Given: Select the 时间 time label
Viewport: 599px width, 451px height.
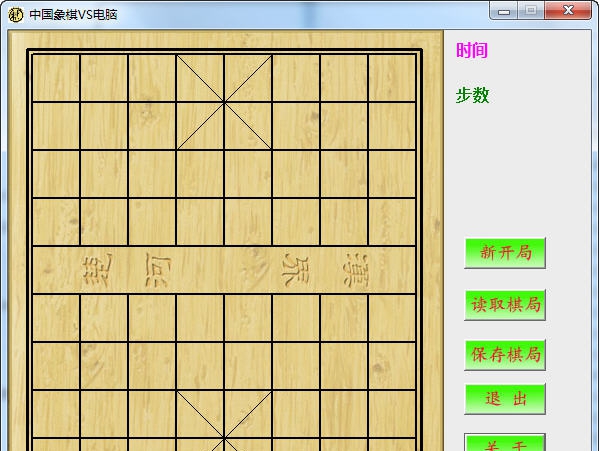Looking at the screenshot, I should click(x=472, y=50).
